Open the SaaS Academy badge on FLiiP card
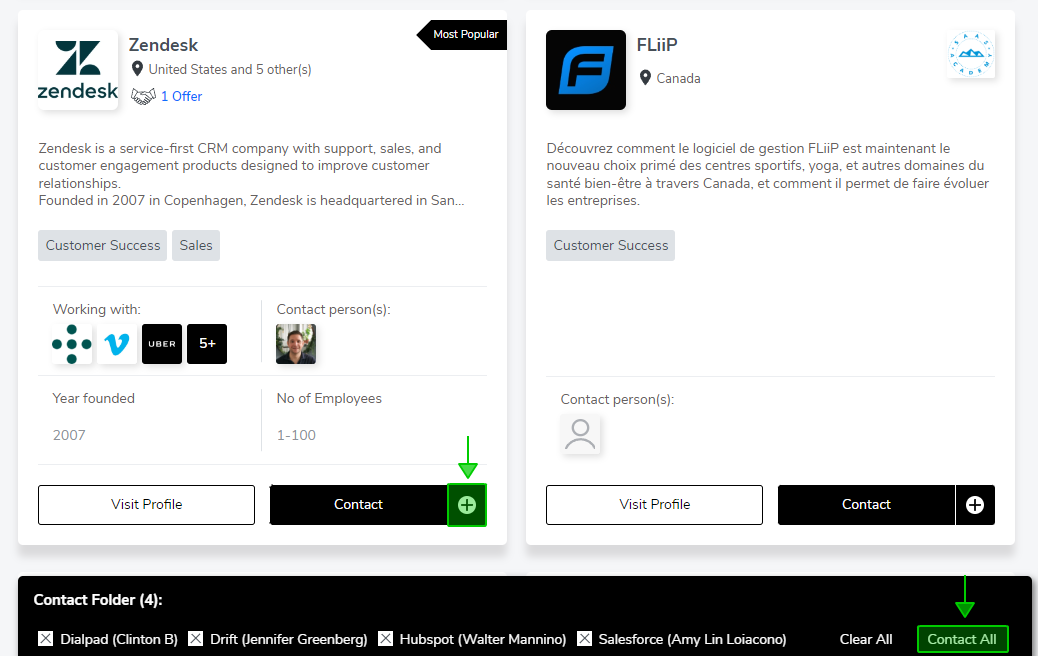 pos(971,54)
